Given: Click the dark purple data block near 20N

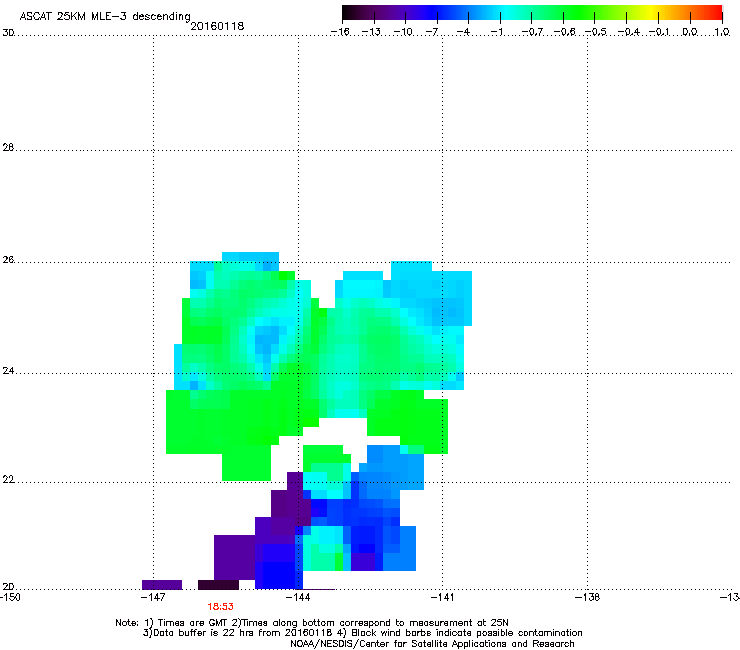Looking at the screenshot, I should 218,585.
